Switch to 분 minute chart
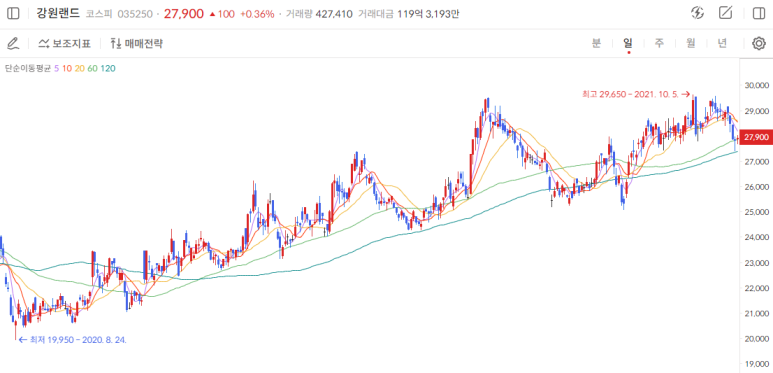This screenshot has width=773, height=373. coord(597,43)
